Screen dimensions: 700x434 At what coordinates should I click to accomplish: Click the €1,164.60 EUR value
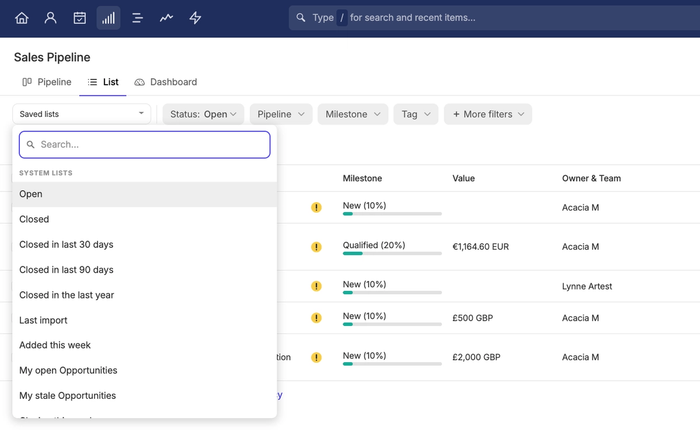(x=480, y=246)
